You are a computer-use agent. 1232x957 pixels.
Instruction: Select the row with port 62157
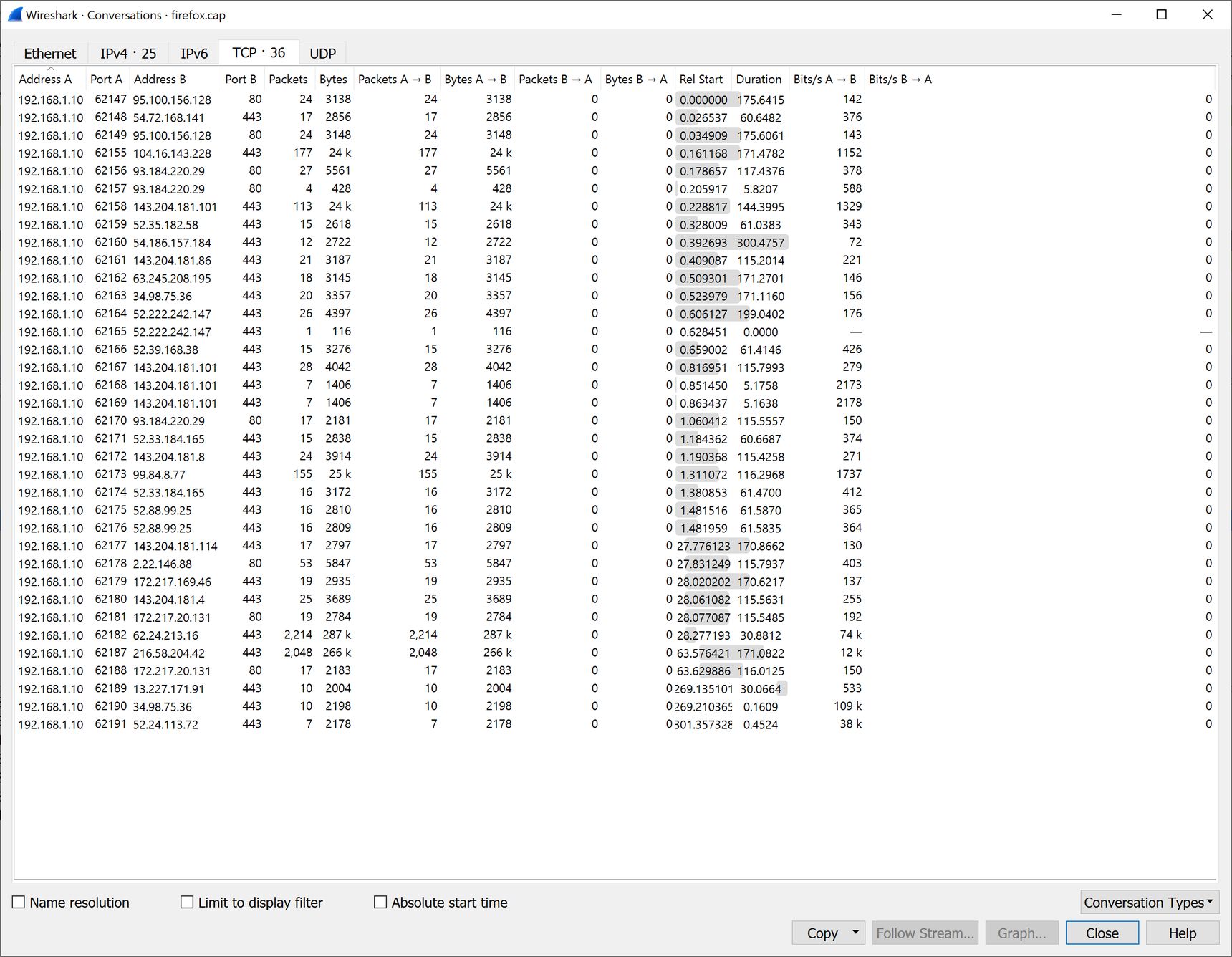pyautogui.click(x=615, y=189)
